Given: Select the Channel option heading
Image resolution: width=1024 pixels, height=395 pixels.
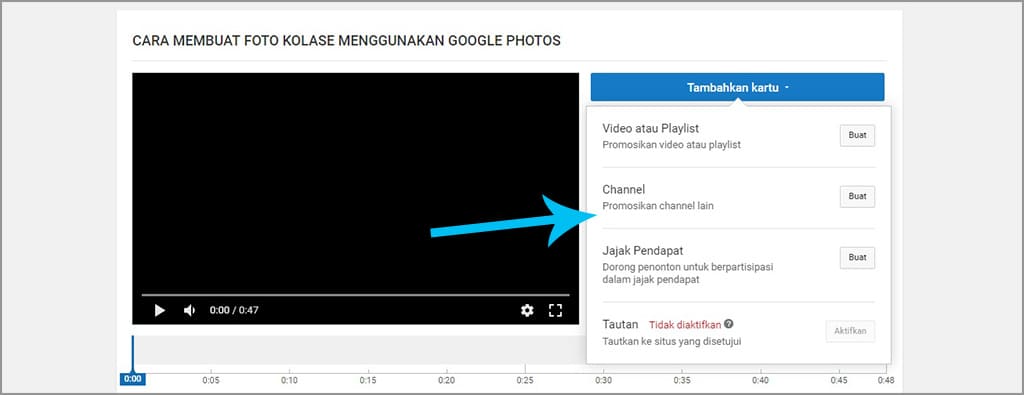Looking at the screenshot, I should [624, 189].
